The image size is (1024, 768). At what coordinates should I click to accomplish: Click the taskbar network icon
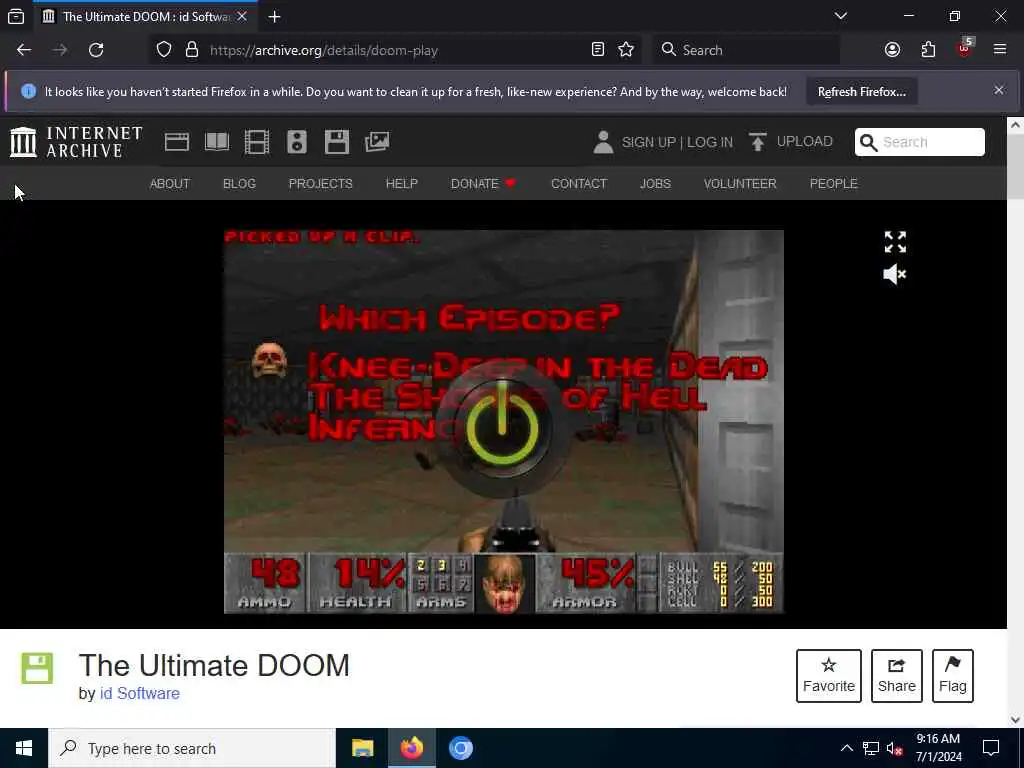coord(871,748)
